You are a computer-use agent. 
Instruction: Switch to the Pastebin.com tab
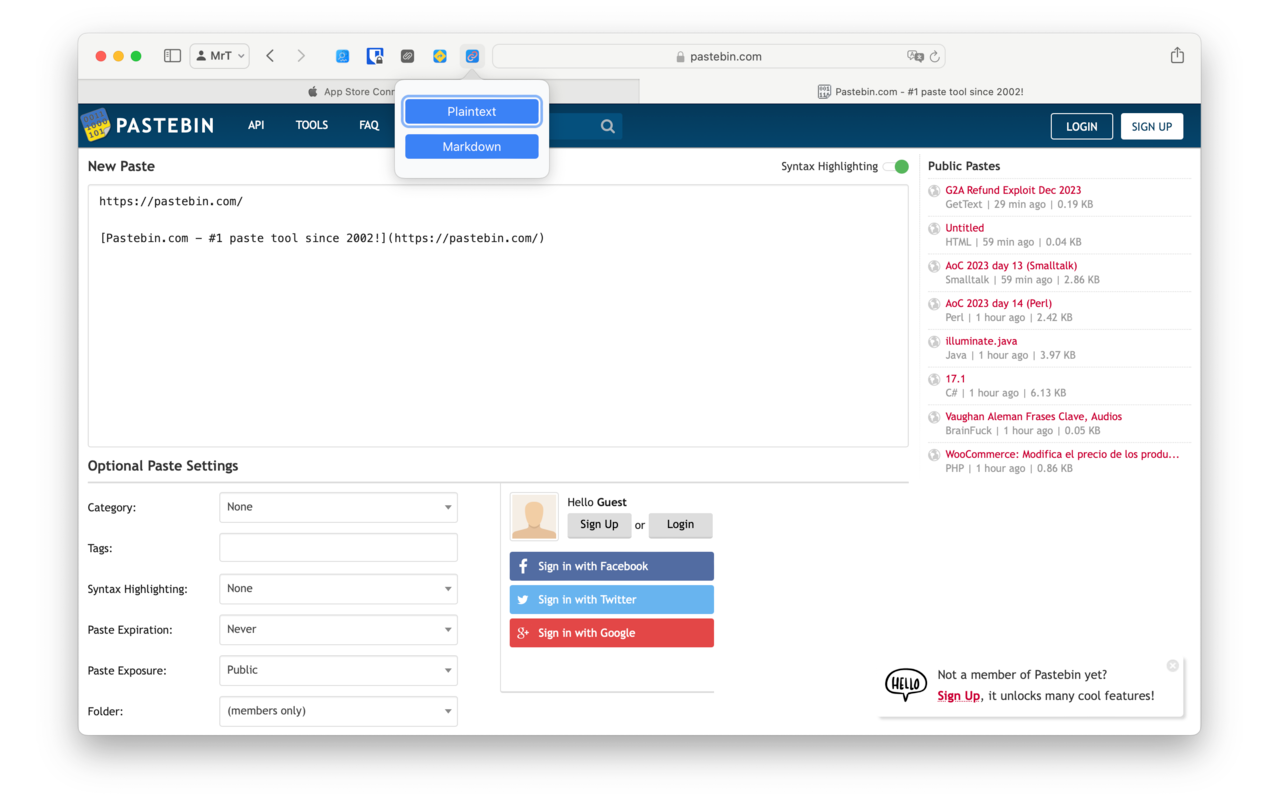[920, 91]
